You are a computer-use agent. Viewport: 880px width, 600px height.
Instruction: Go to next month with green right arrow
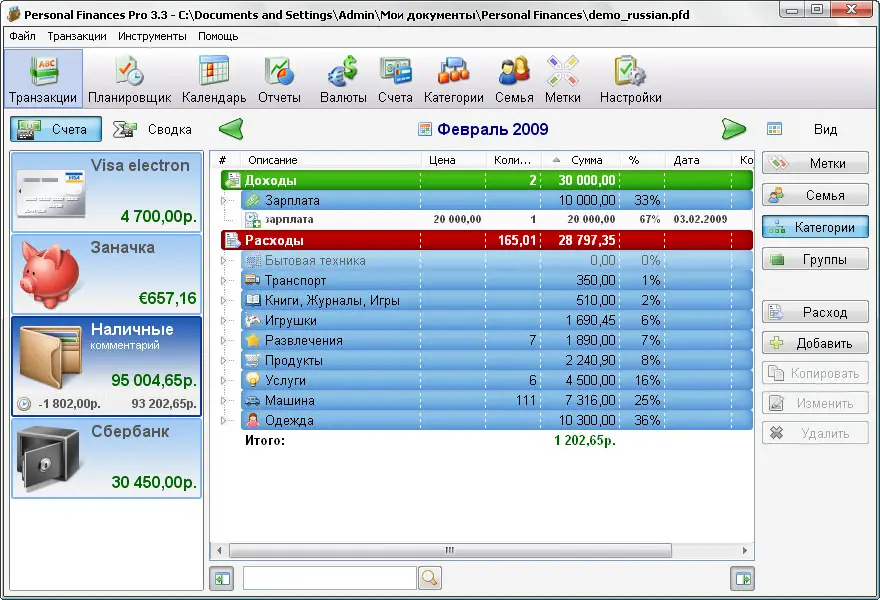coord(734,129)
